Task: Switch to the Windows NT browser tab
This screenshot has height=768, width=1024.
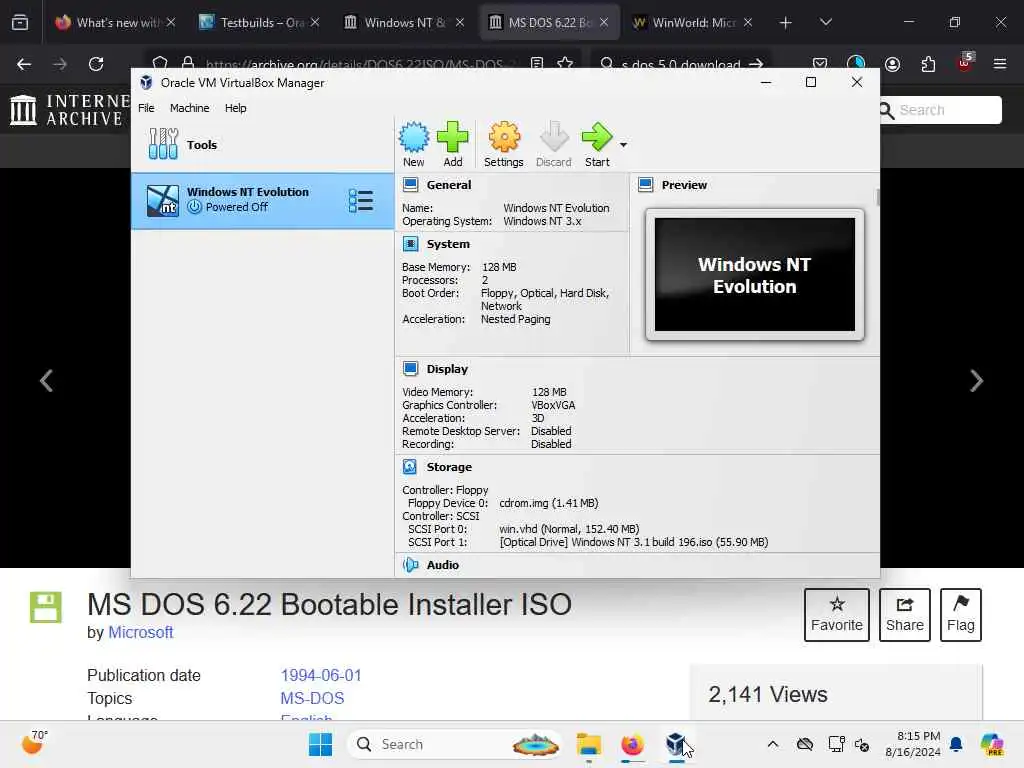Action: (x=403, y=22)
